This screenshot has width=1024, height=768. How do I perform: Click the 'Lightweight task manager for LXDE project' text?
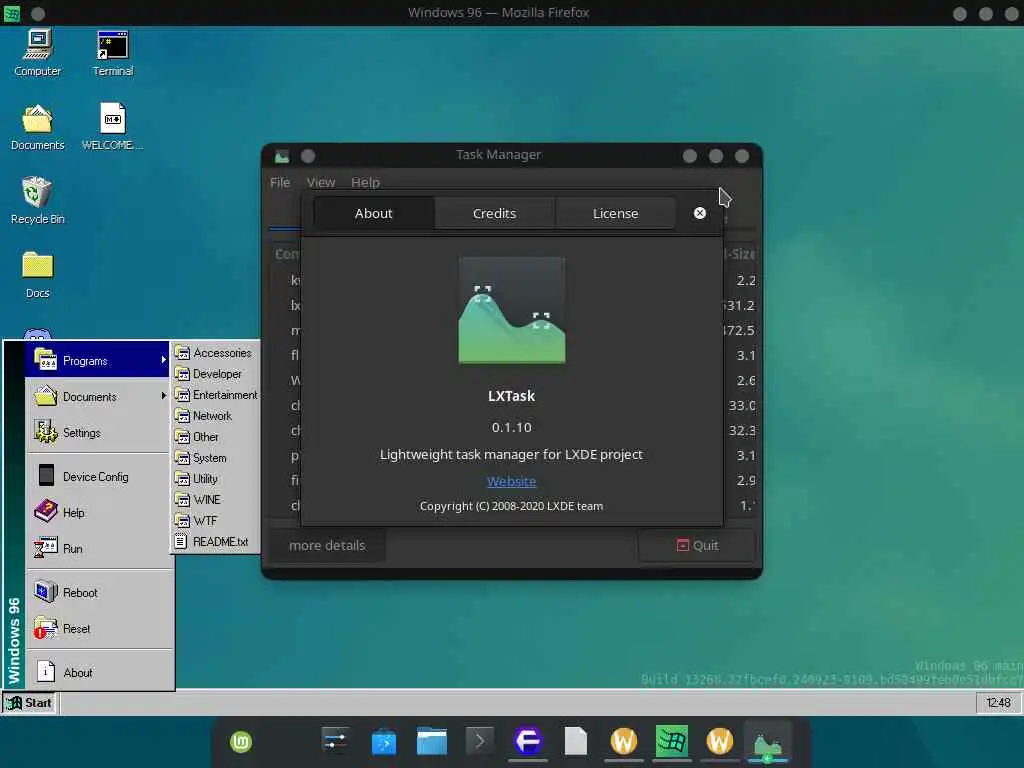coord(511,455)
